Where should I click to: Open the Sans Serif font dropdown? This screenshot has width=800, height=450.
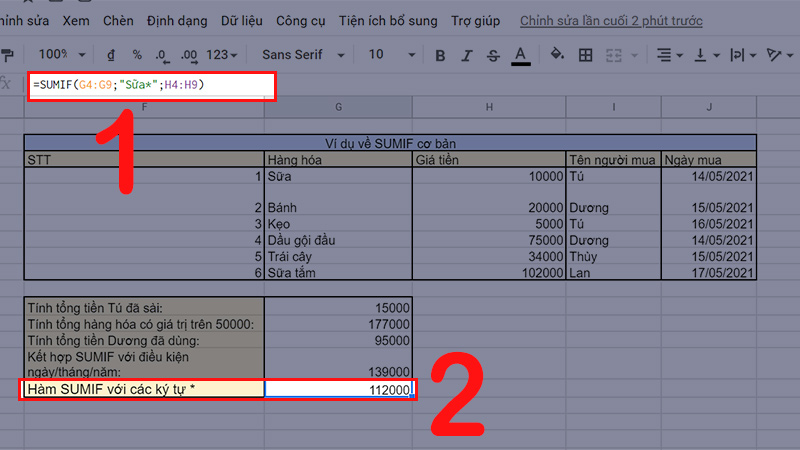coord(303,55)
